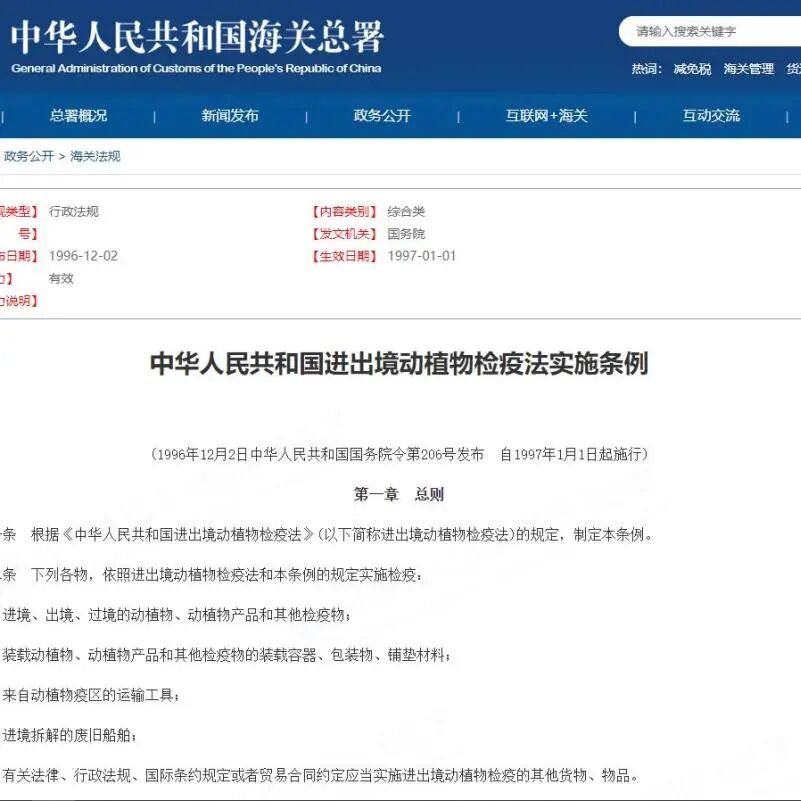Open the 总署概况 navigation menu
Image resolution: width=801 pixels, height=801 pixels.
pyautogui.click(x=78, y=115)
